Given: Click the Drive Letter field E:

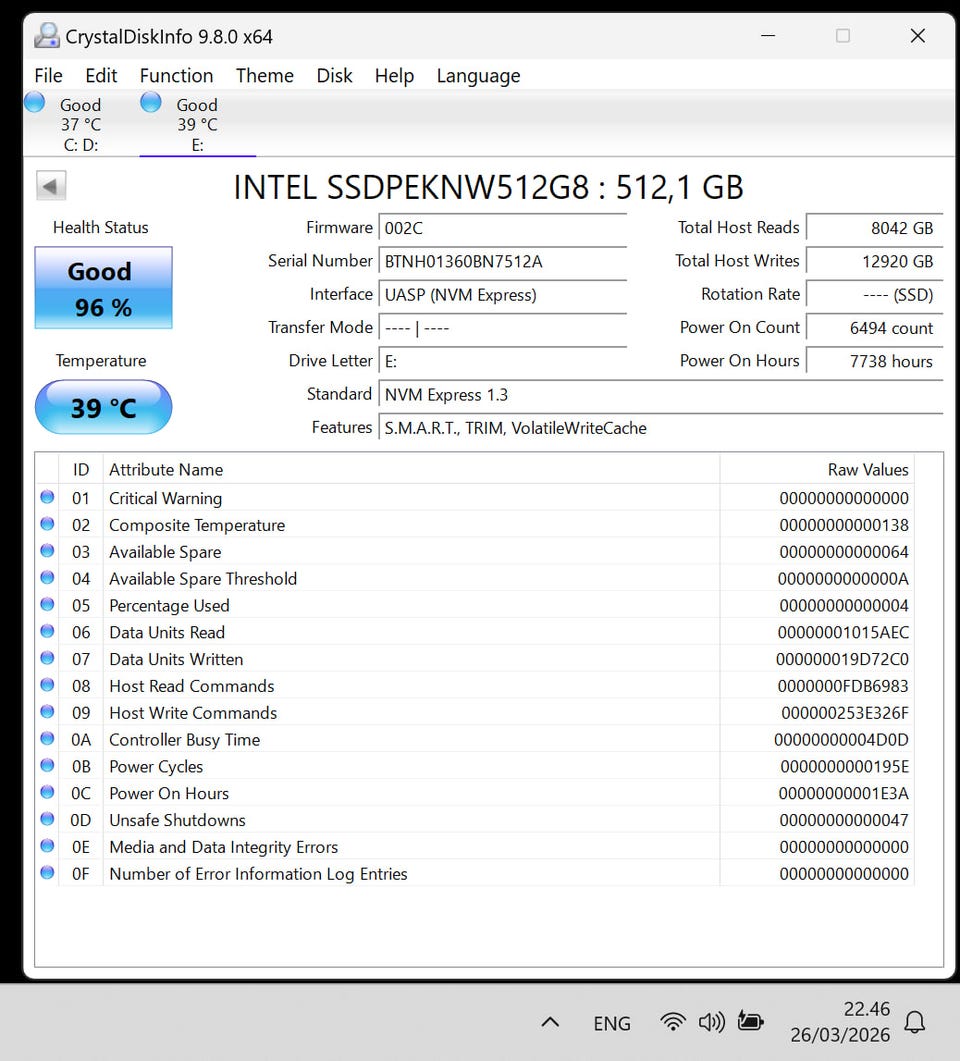Looking at the screenshot, I should [x=503, y=361].
